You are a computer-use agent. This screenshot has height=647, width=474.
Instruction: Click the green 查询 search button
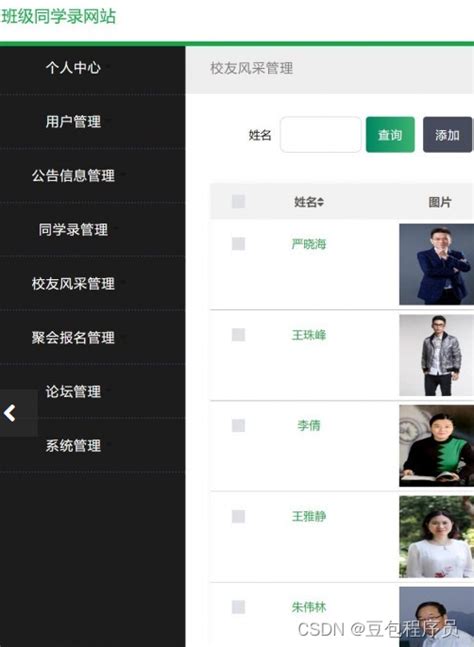390,135
